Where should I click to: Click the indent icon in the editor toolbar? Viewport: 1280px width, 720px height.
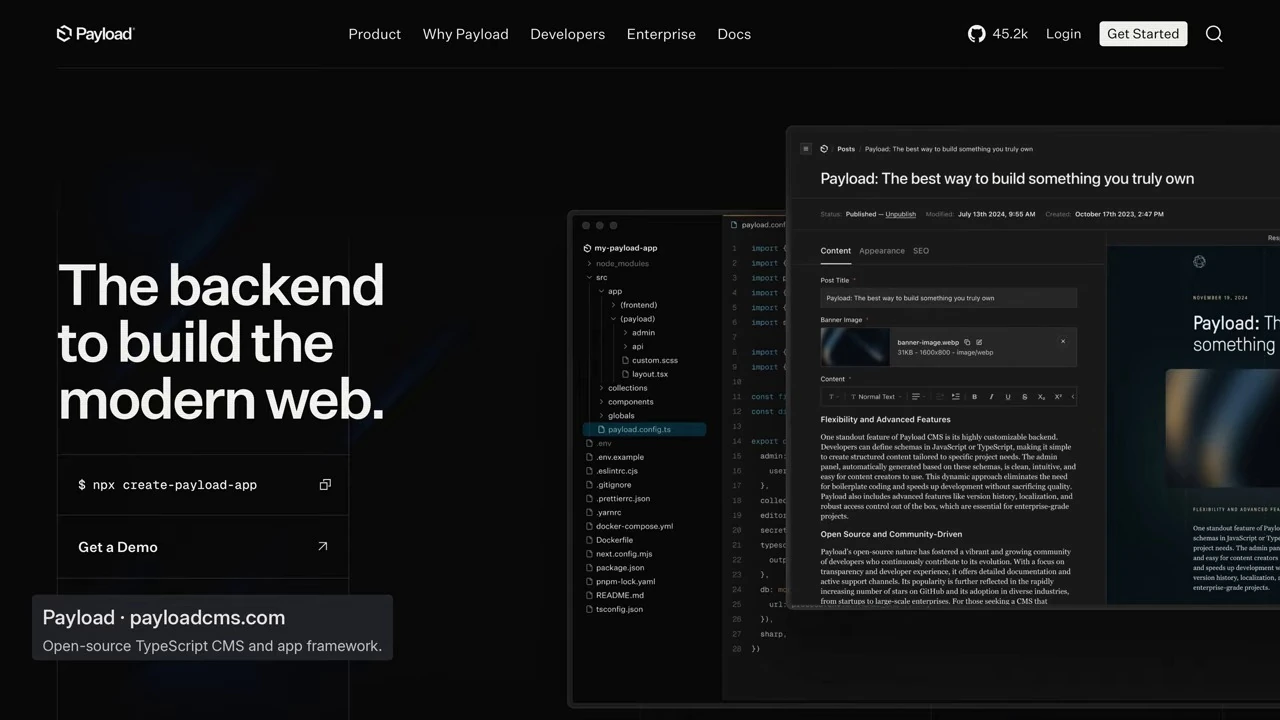pos(955,397)
